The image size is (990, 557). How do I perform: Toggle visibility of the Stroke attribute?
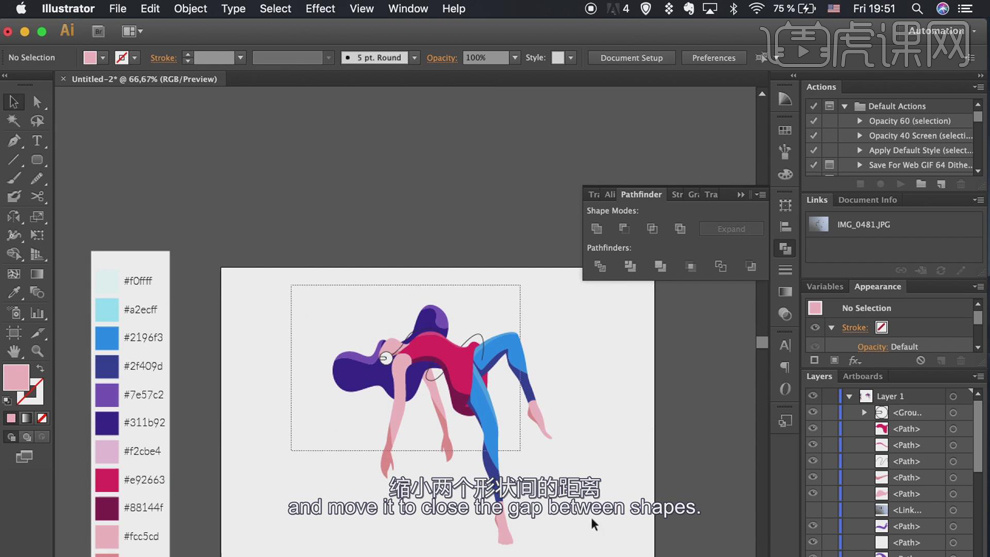point(815,327)
